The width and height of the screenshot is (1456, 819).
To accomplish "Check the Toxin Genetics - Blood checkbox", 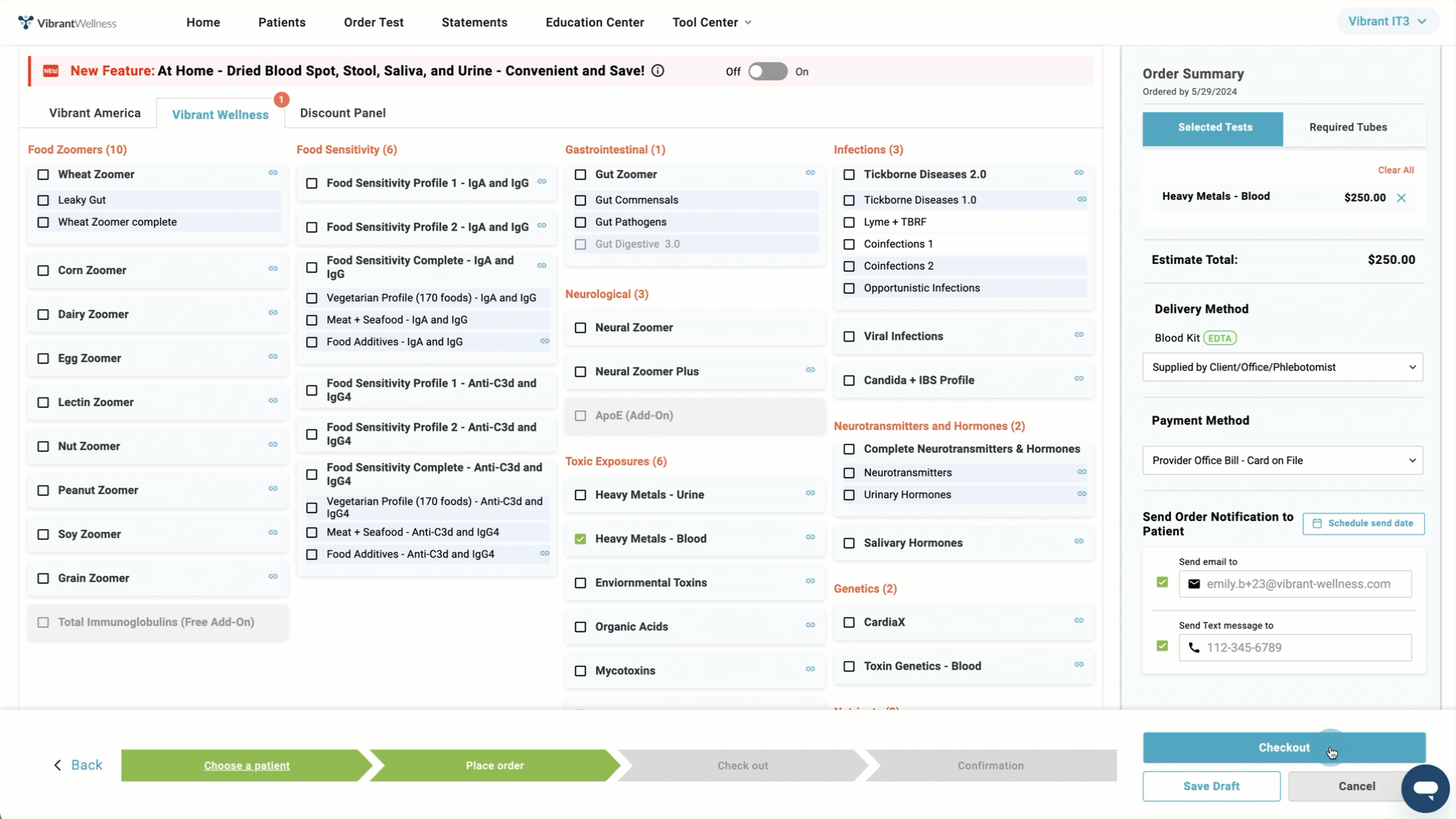I will point(849,667).
